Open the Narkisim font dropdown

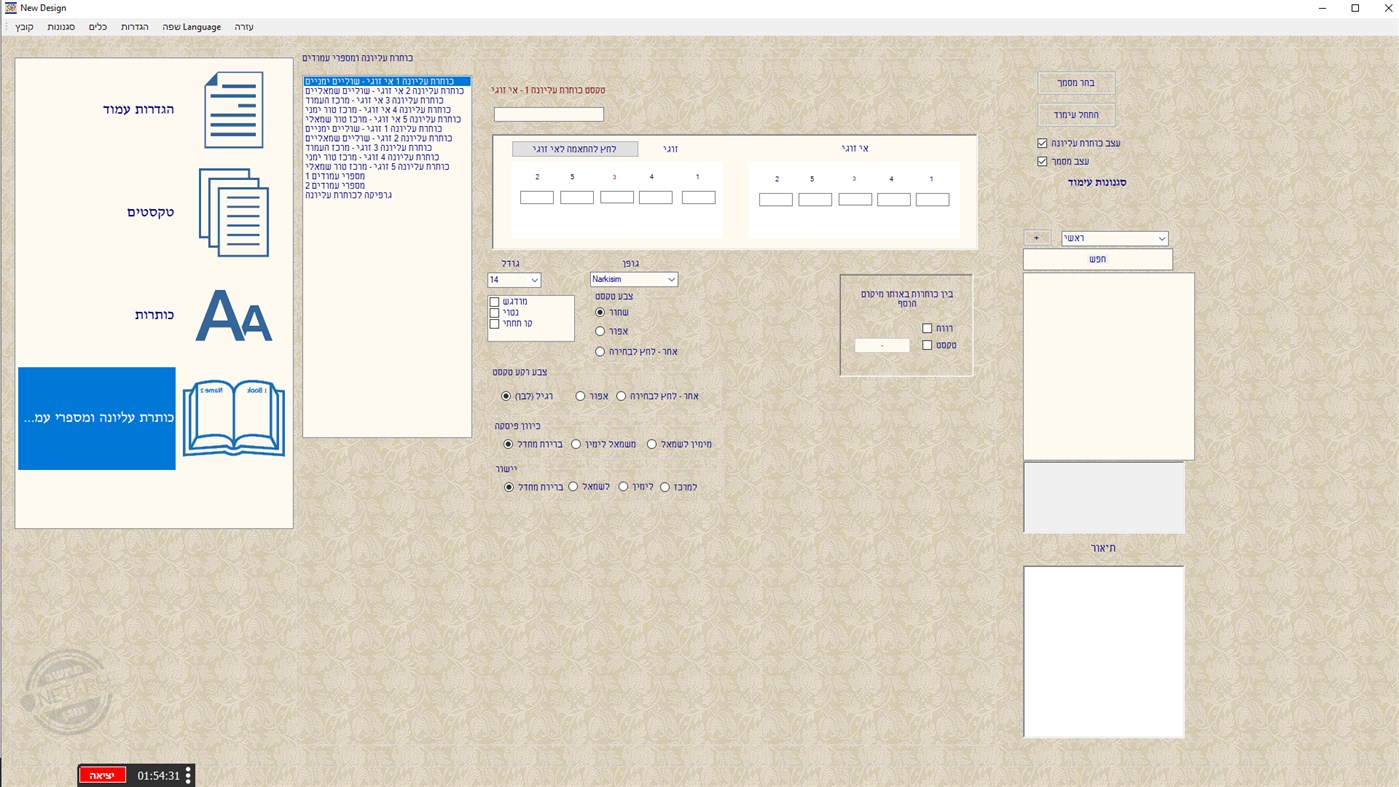pos(633,277)
